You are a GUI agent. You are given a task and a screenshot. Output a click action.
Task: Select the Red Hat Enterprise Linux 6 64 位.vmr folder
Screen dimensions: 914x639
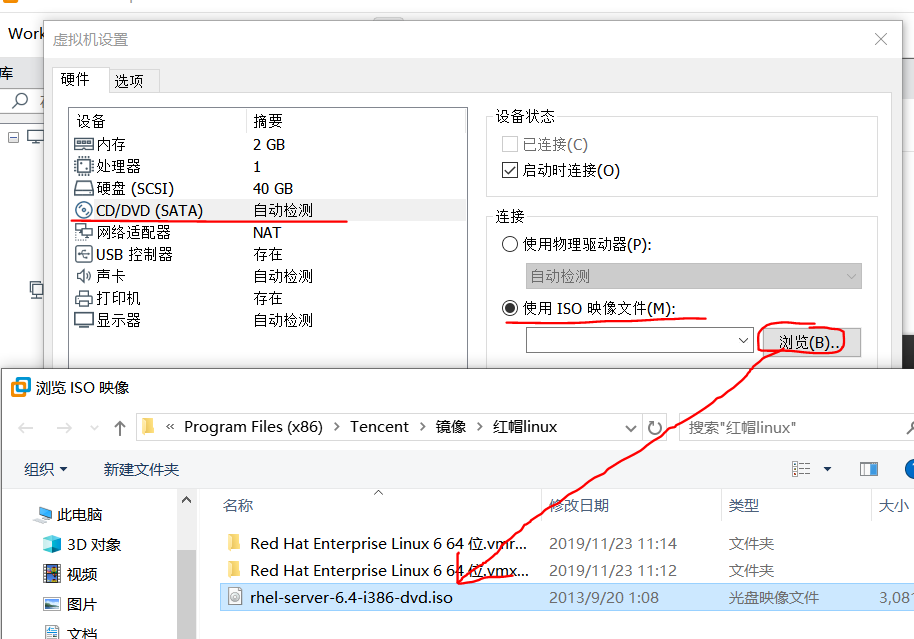(x=388, y=543)
